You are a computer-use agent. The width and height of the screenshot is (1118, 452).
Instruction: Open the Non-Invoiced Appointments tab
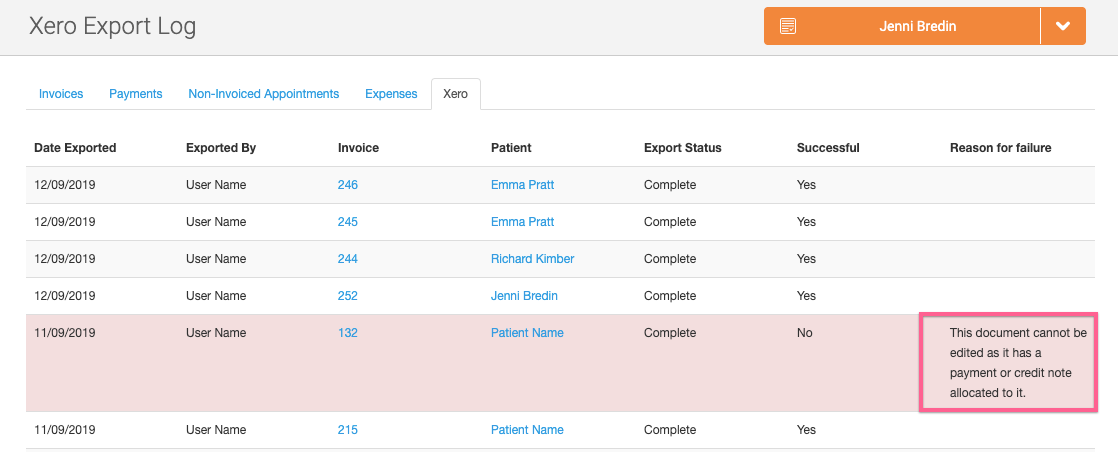[264, 94]
